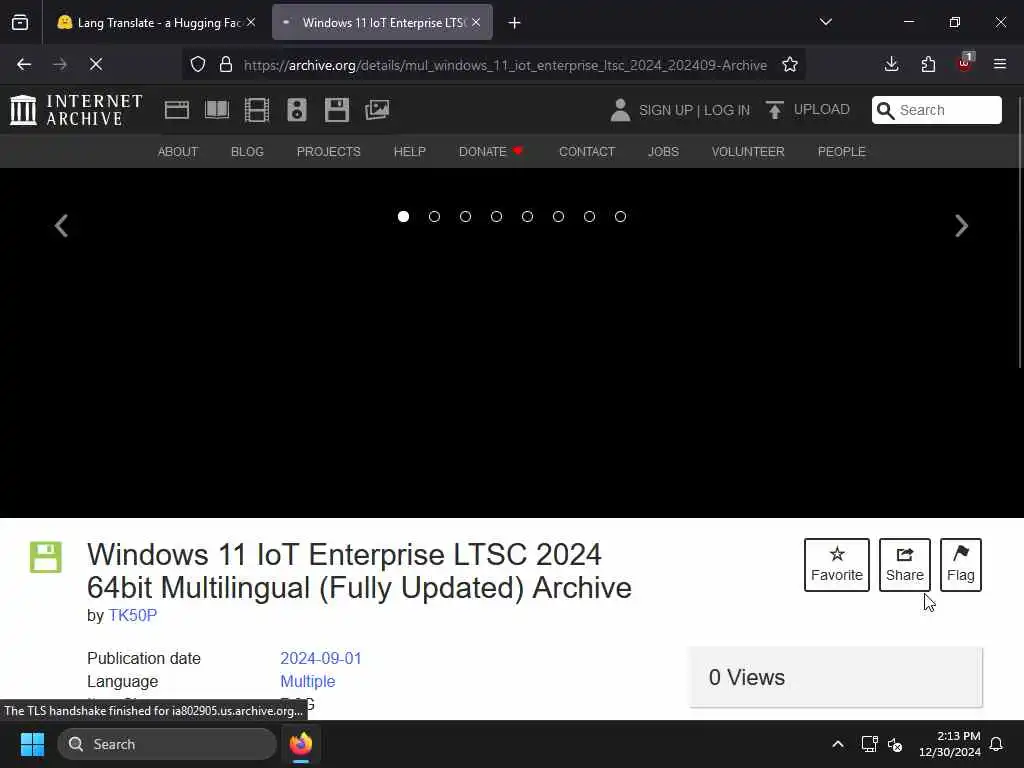
Task: Click the Archive search field
Action: coord(936,110)
